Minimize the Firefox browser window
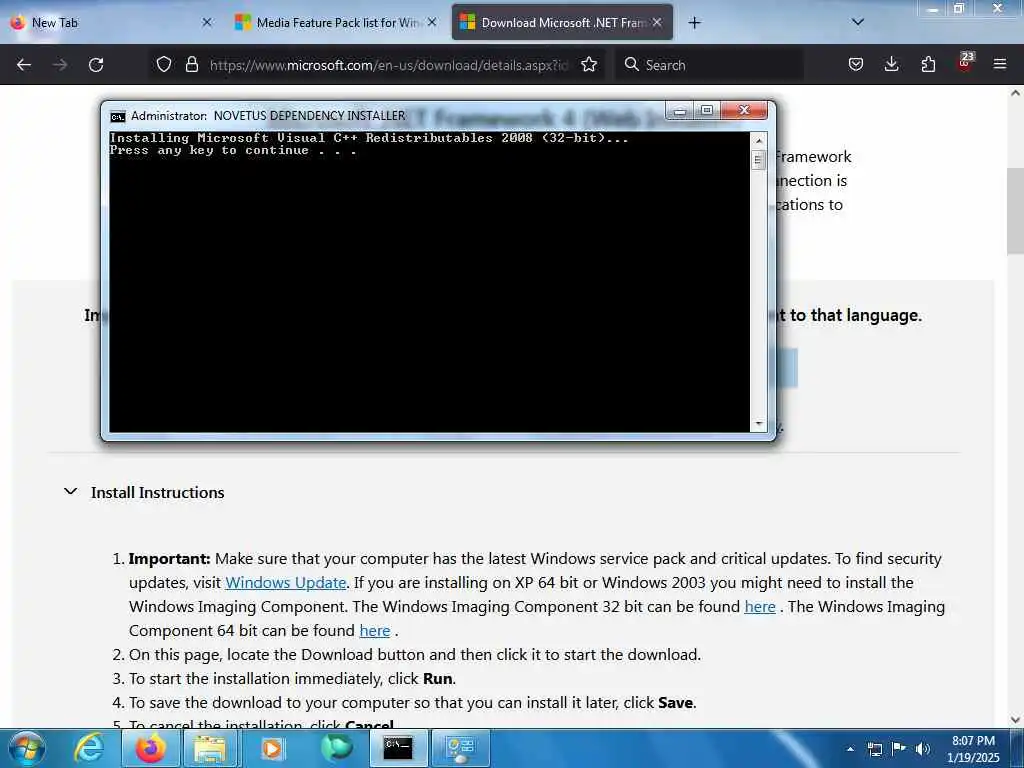The width and height of the screenshot is (1024, 768). click(x=933, y=8)
